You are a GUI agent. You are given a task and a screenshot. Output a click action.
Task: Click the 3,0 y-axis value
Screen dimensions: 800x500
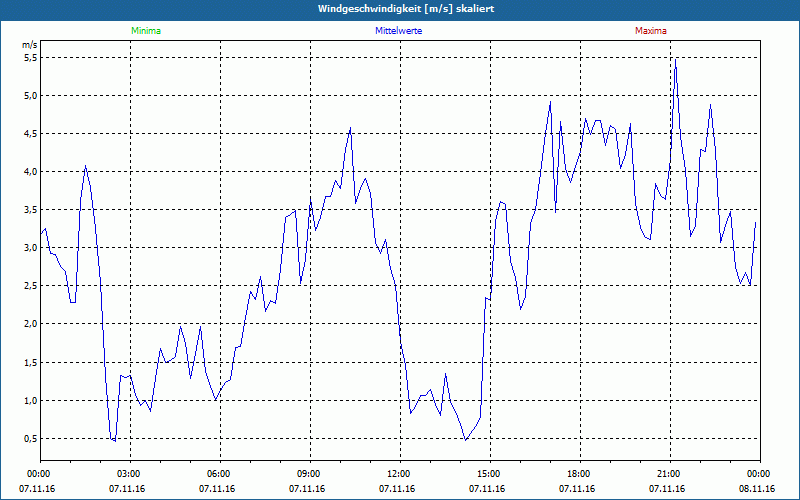click(31, 247)
